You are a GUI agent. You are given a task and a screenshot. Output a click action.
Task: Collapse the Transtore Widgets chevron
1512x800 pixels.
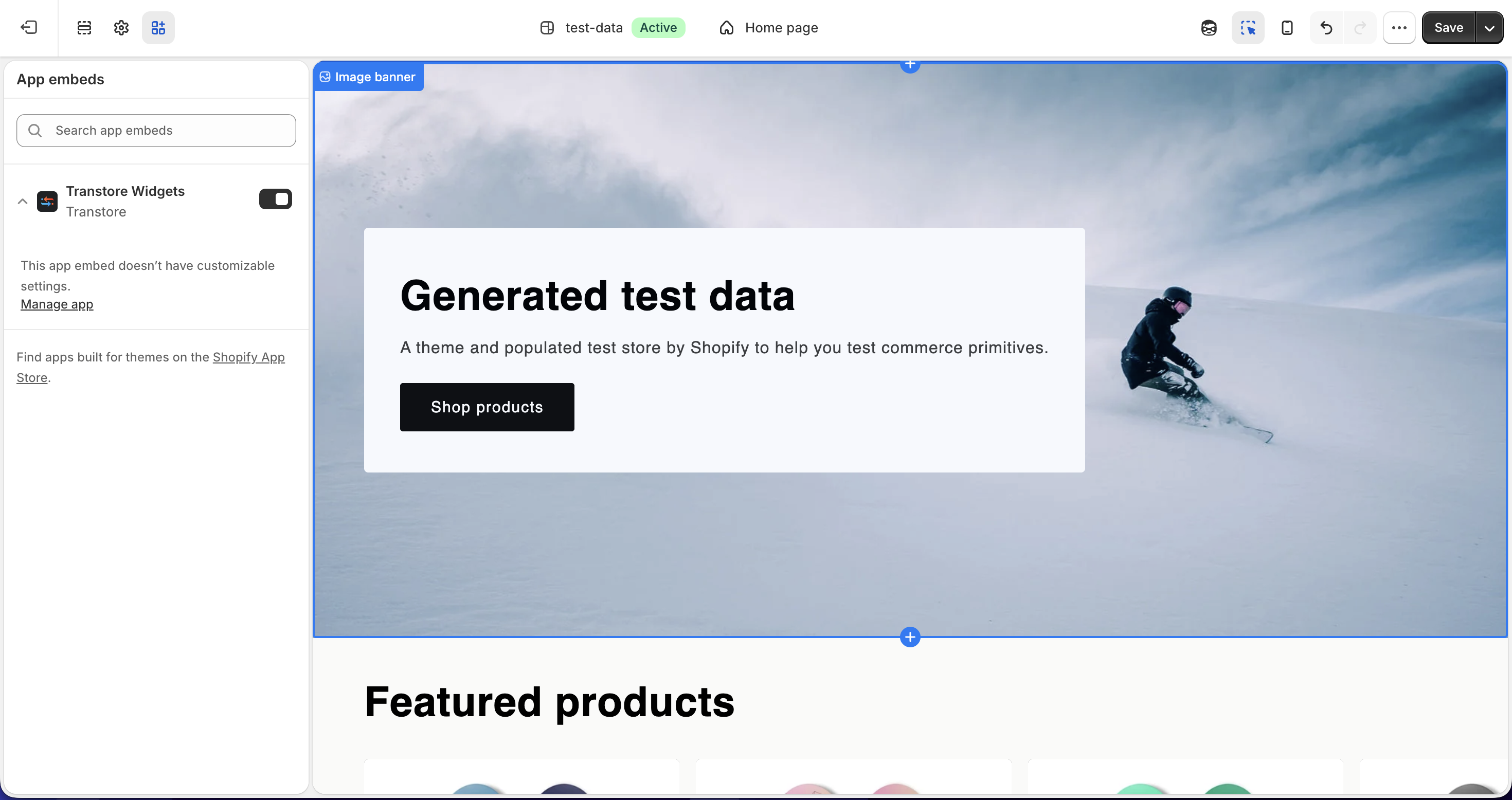[22, 202]
